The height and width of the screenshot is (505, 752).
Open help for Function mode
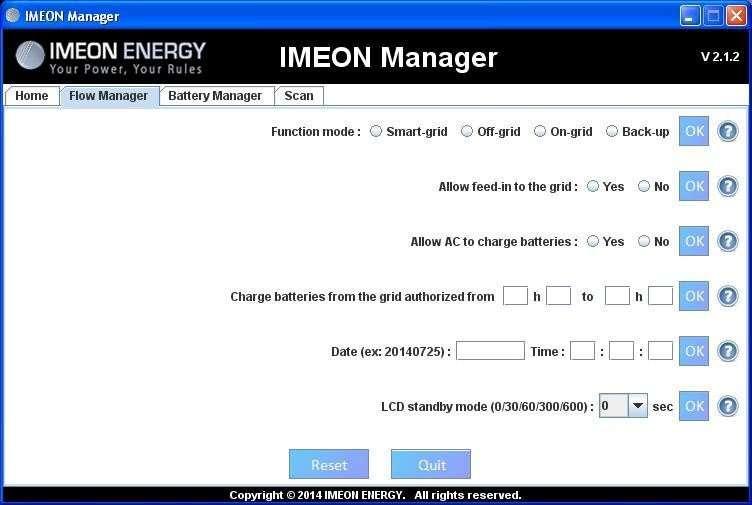pyautogui.click(x=728, y=131)
